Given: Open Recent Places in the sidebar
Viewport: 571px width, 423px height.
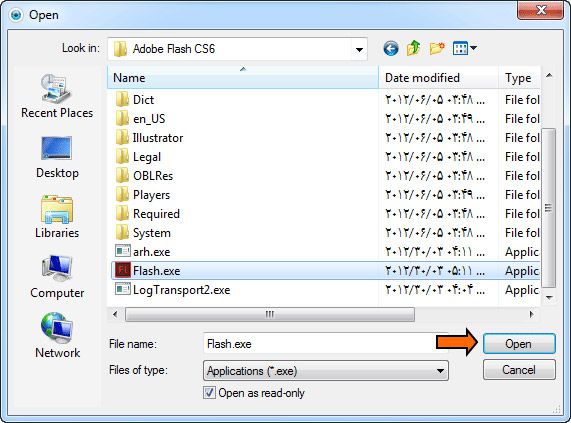Looking at the screenshot, I should [x=57, y=96].
